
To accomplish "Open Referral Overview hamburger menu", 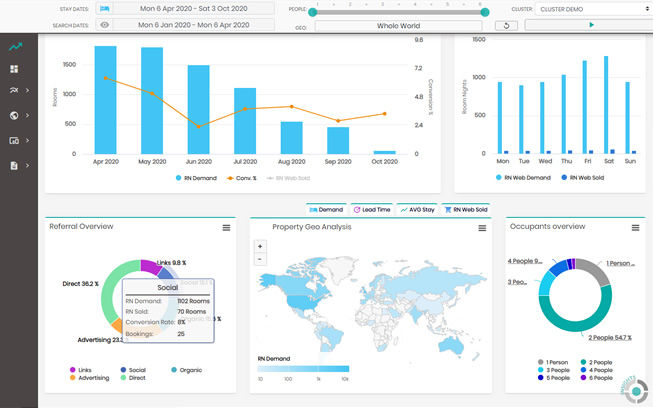I will coord(226,228).
